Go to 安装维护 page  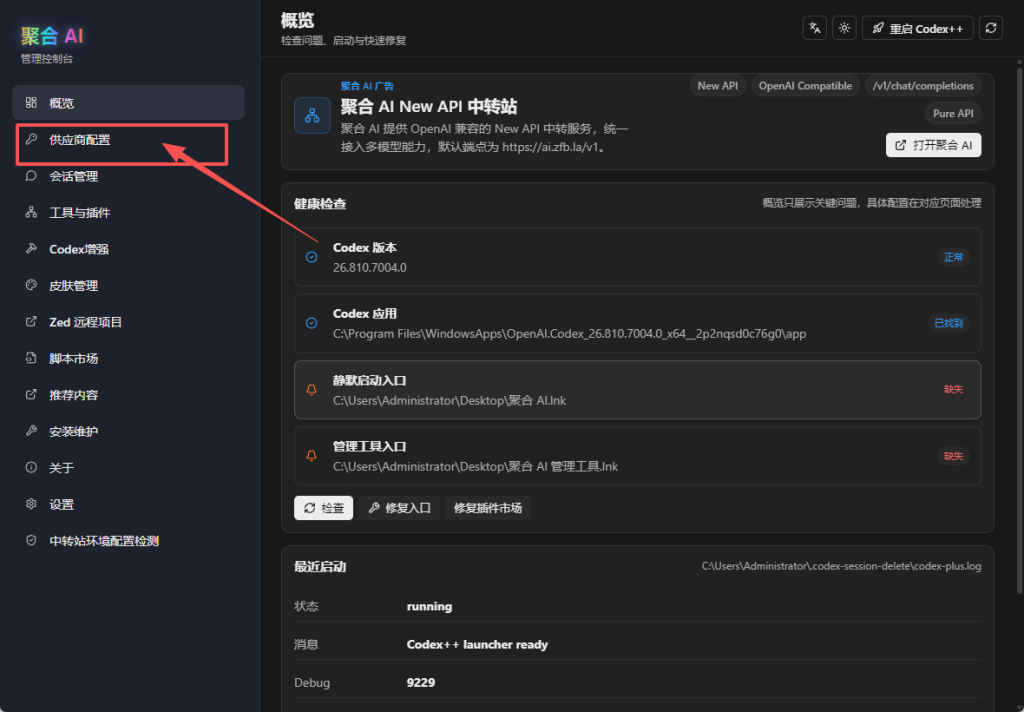pos(128,431)
